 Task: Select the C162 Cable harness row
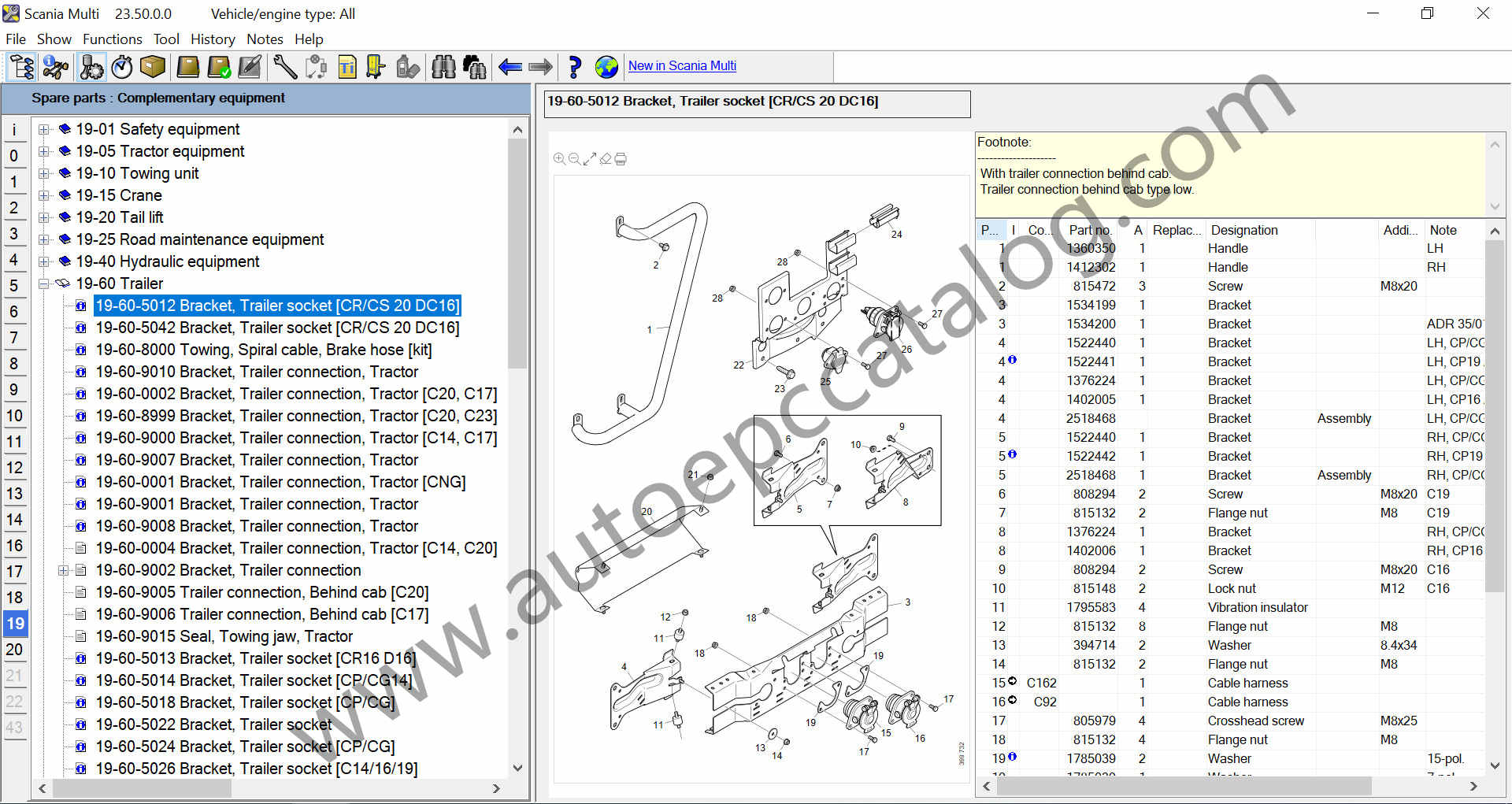[1230, 683]
